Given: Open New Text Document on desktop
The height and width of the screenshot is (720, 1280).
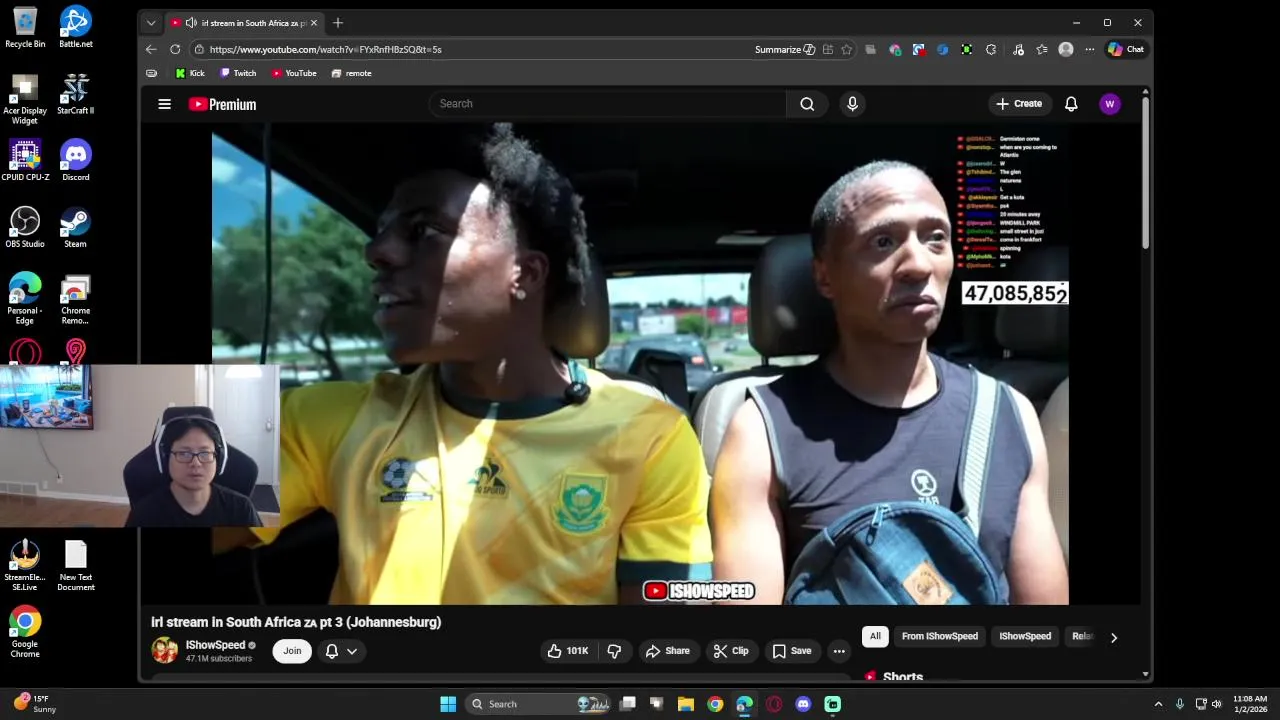Looking at the screenshot, I should (75, 566).
